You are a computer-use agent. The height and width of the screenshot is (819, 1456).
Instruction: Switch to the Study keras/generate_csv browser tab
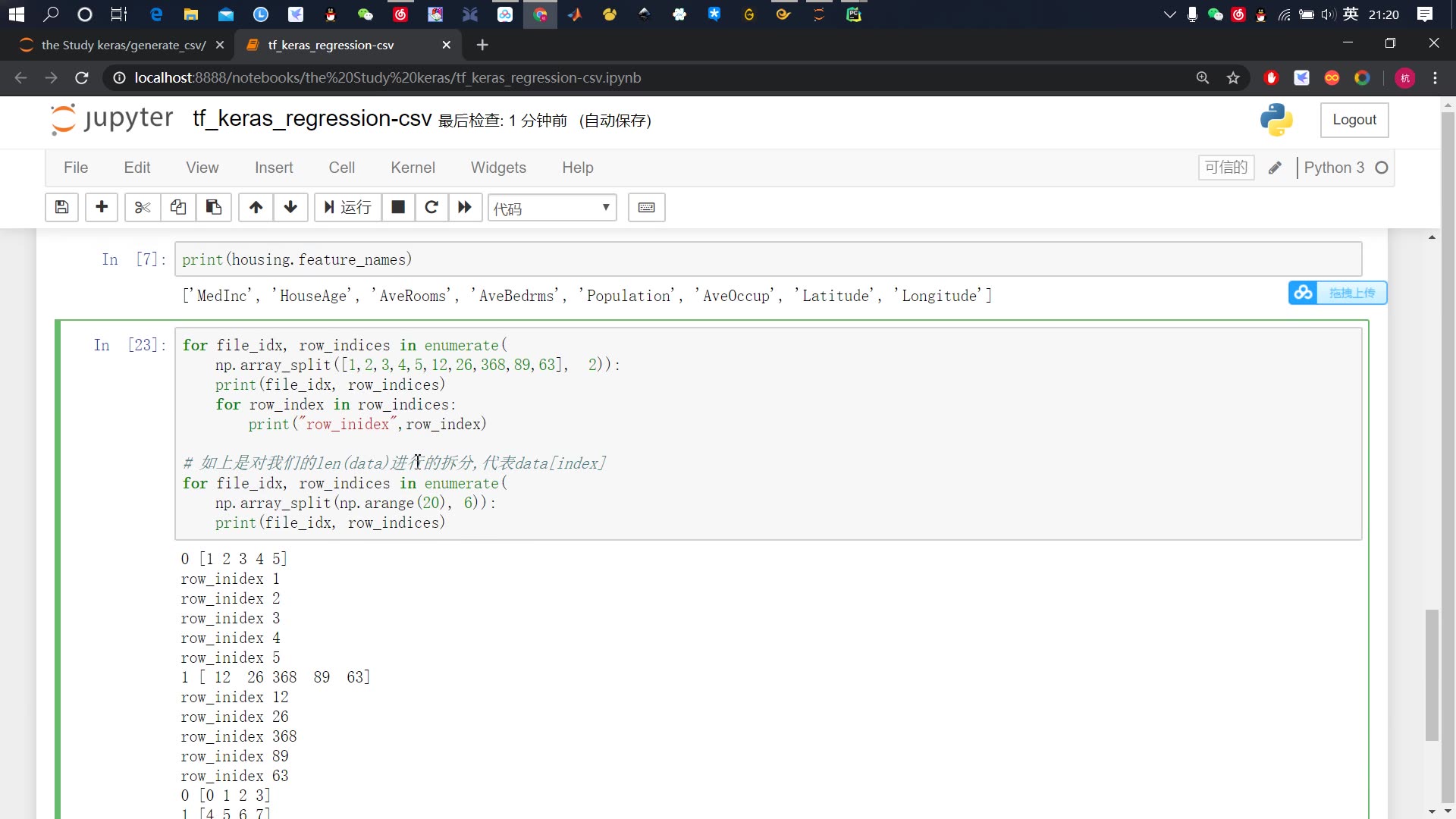(x=123, y=45)
